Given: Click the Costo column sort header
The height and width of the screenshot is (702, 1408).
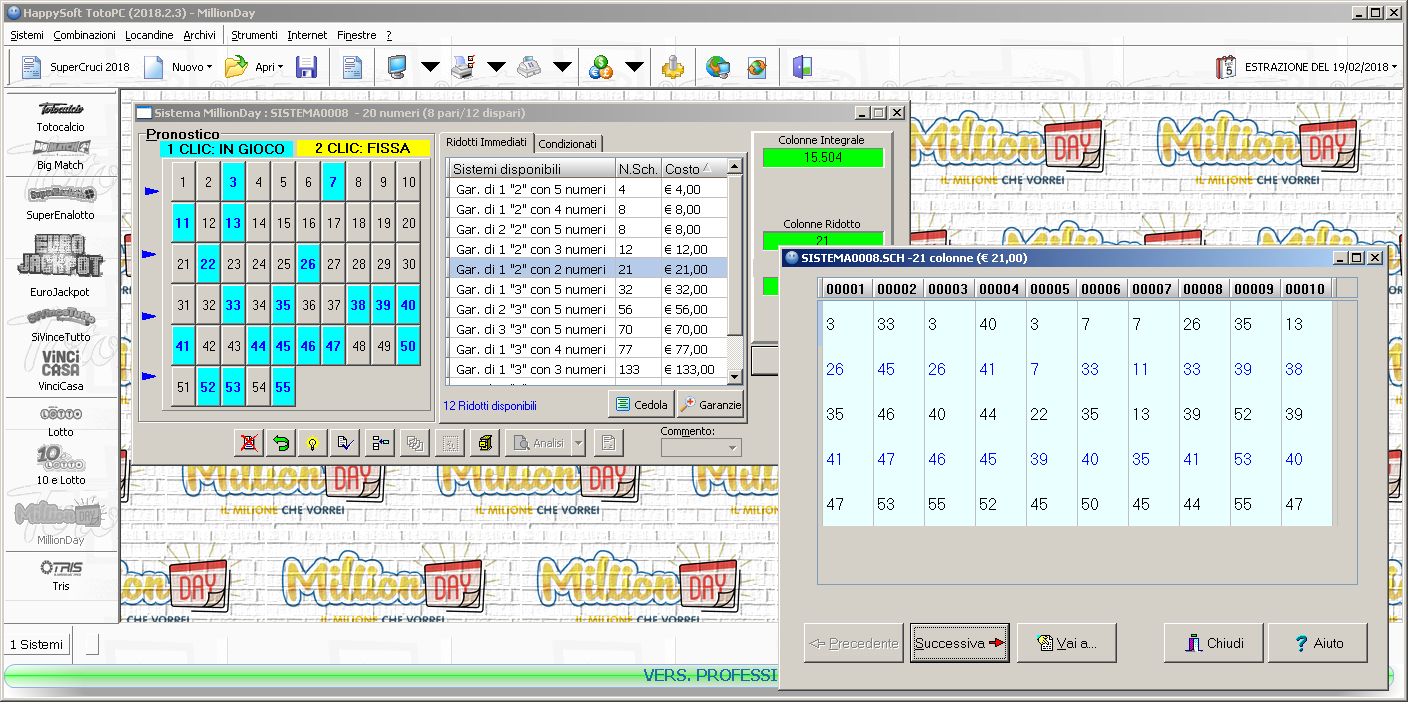Looking at the screenshot, I should [x=692, y=169].
